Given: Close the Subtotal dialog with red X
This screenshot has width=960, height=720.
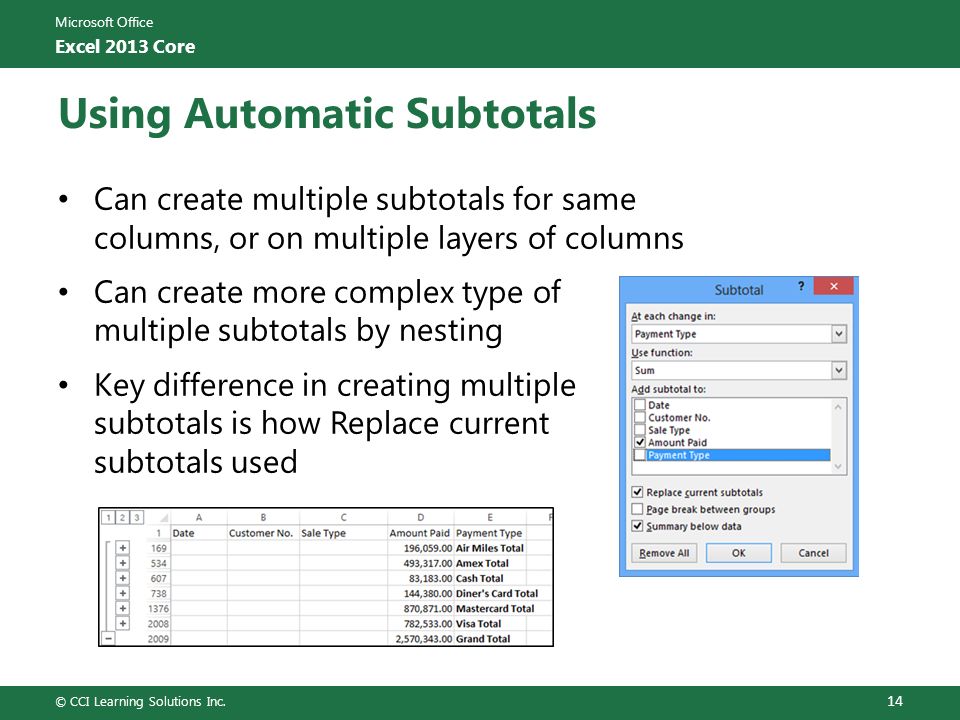Looking at the screenshot, I should (833, 286).
